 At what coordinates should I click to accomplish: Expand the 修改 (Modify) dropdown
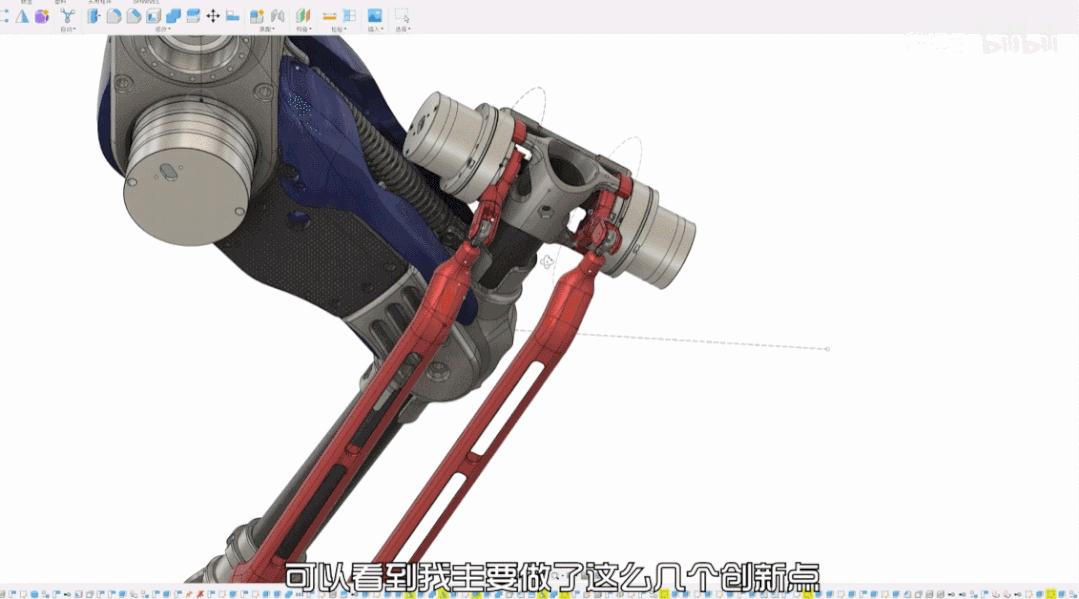coord(162,29)
